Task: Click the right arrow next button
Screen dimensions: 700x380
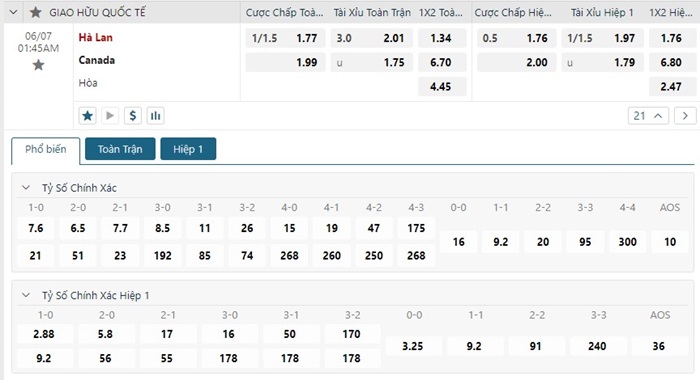Action: coord(685,116)
